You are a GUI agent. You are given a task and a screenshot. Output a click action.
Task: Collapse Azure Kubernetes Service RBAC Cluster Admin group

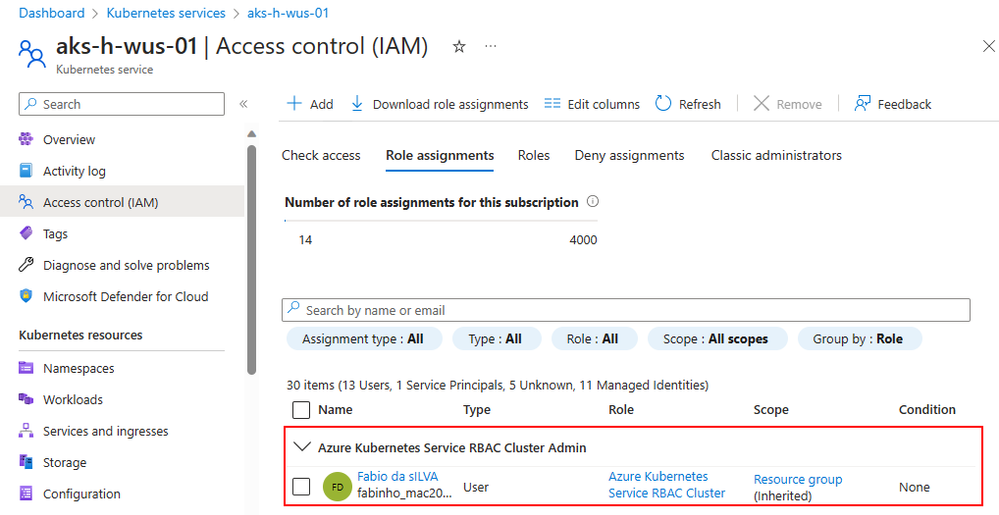click(x=301, y=447)
